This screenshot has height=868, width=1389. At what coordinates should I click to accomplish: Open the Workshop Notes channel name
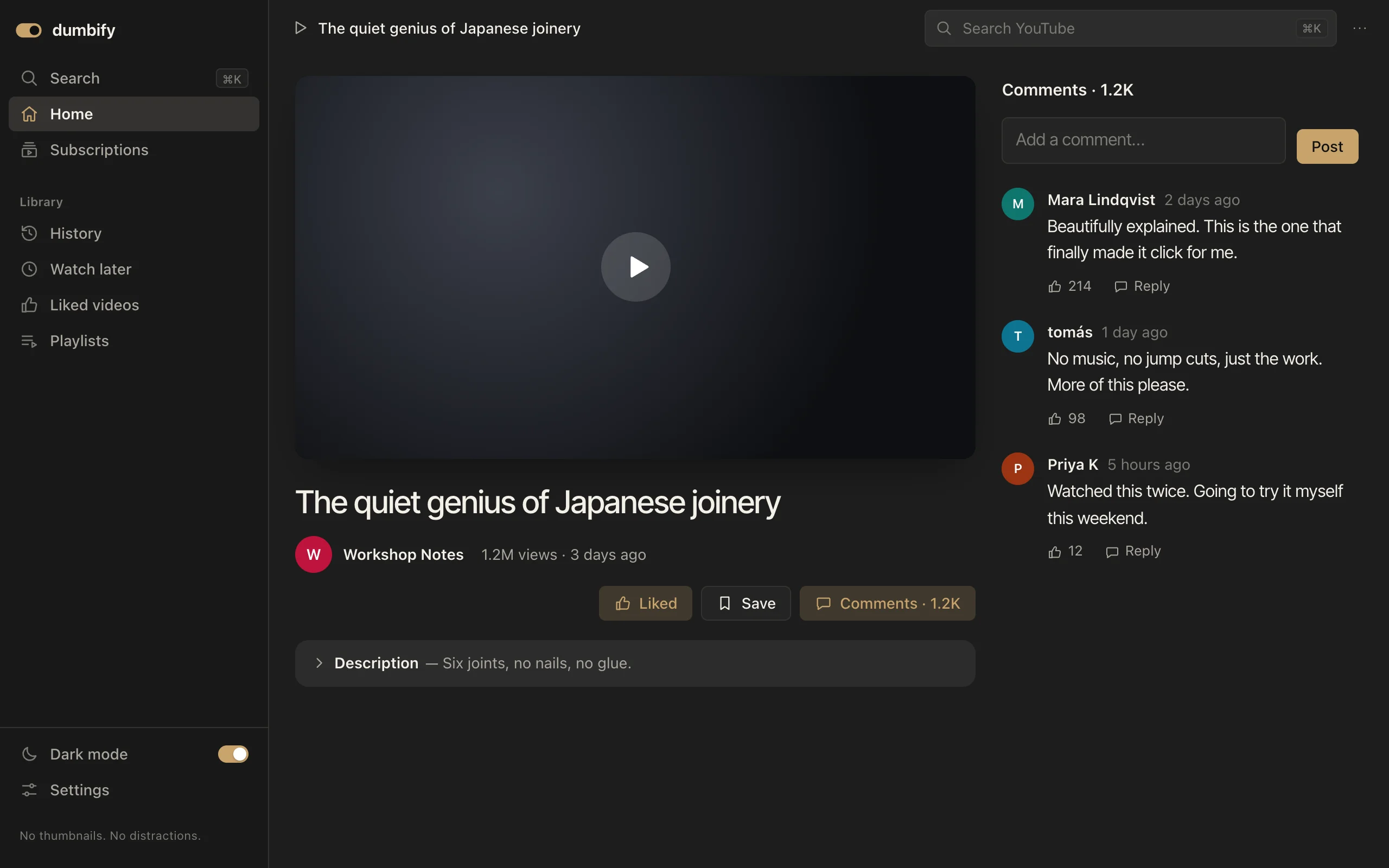(404, 554)
